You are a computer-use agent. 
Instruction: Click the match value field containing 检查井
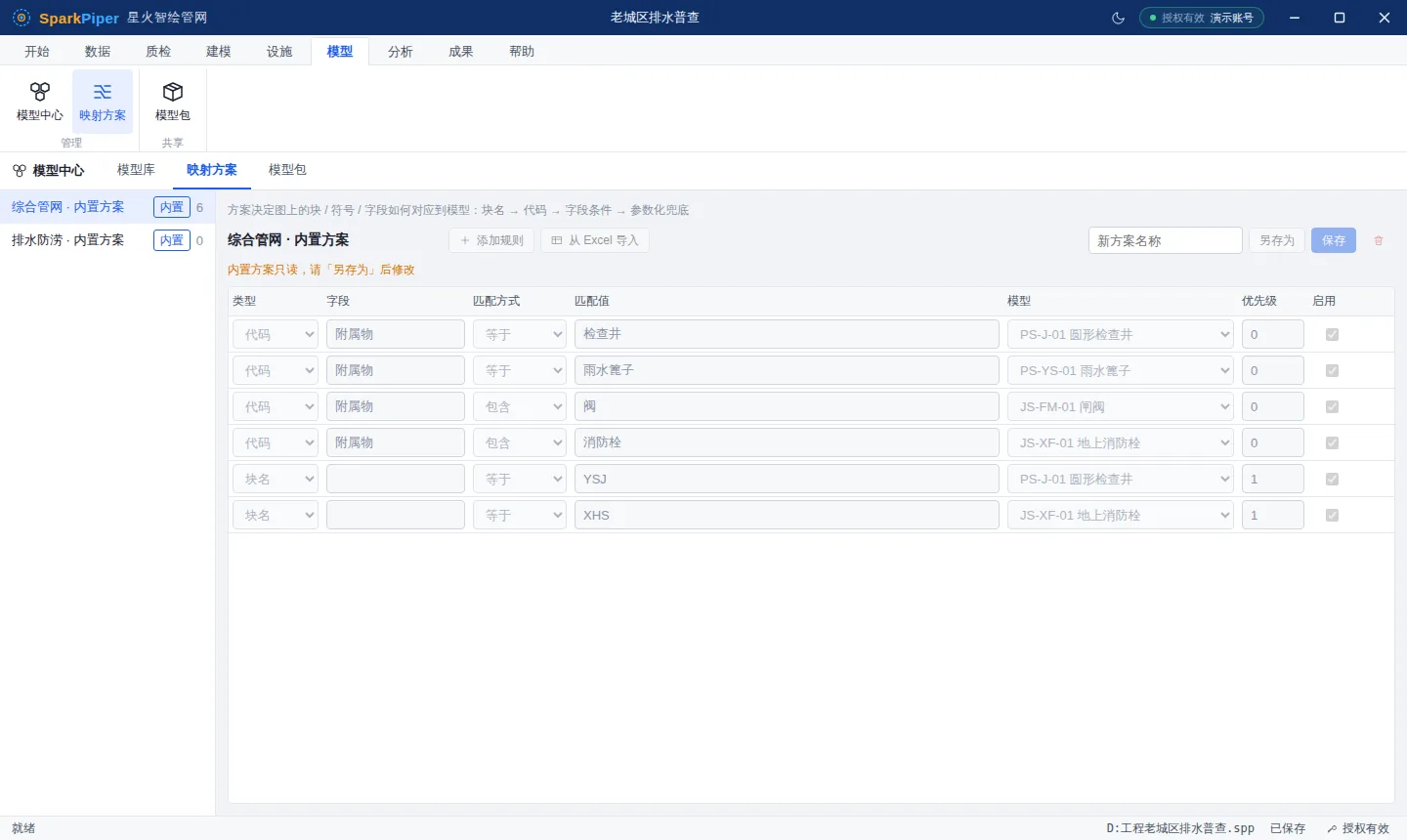tap(787, 334)
